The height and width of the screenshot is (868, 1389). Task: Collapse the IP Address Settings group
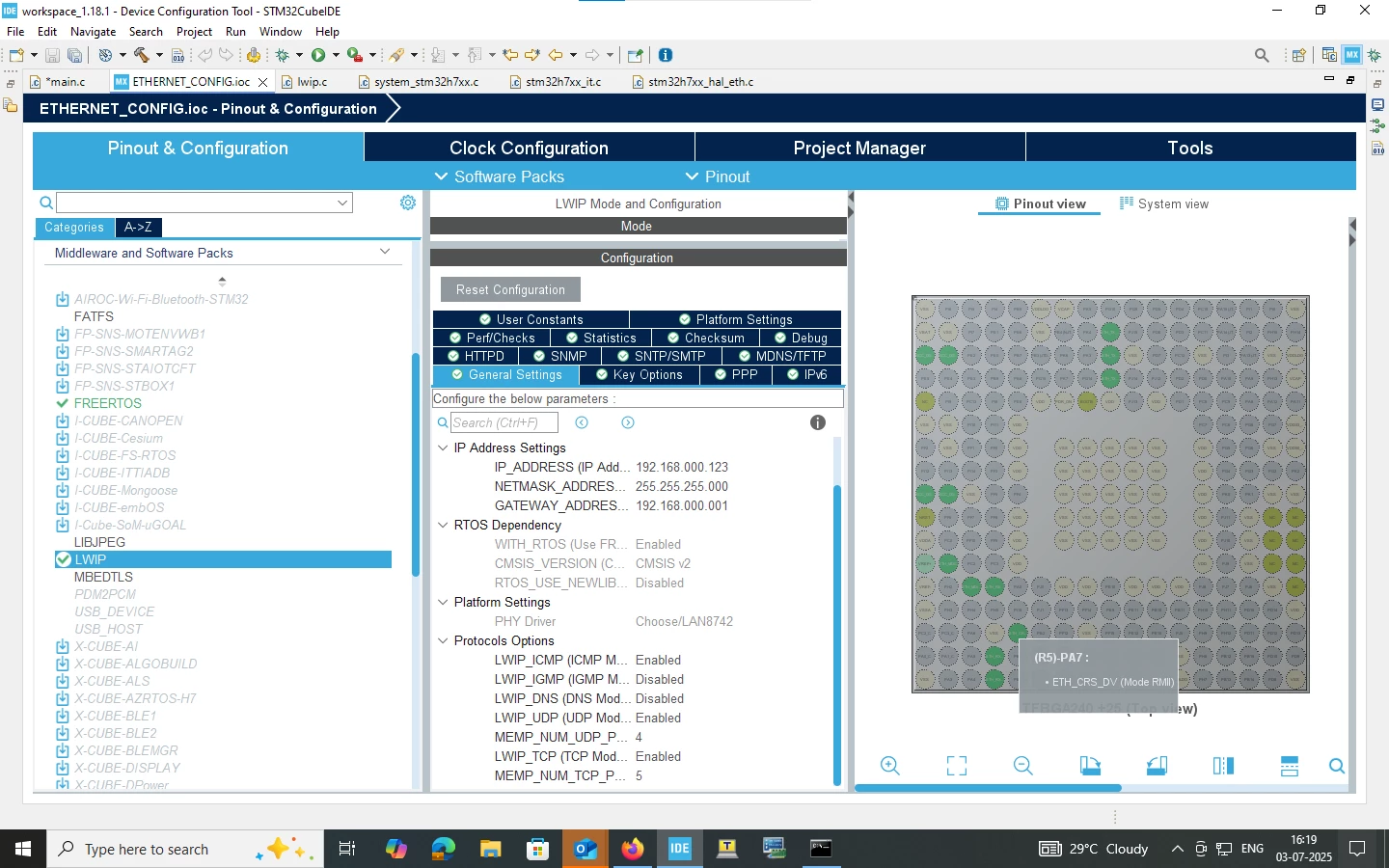443,448
